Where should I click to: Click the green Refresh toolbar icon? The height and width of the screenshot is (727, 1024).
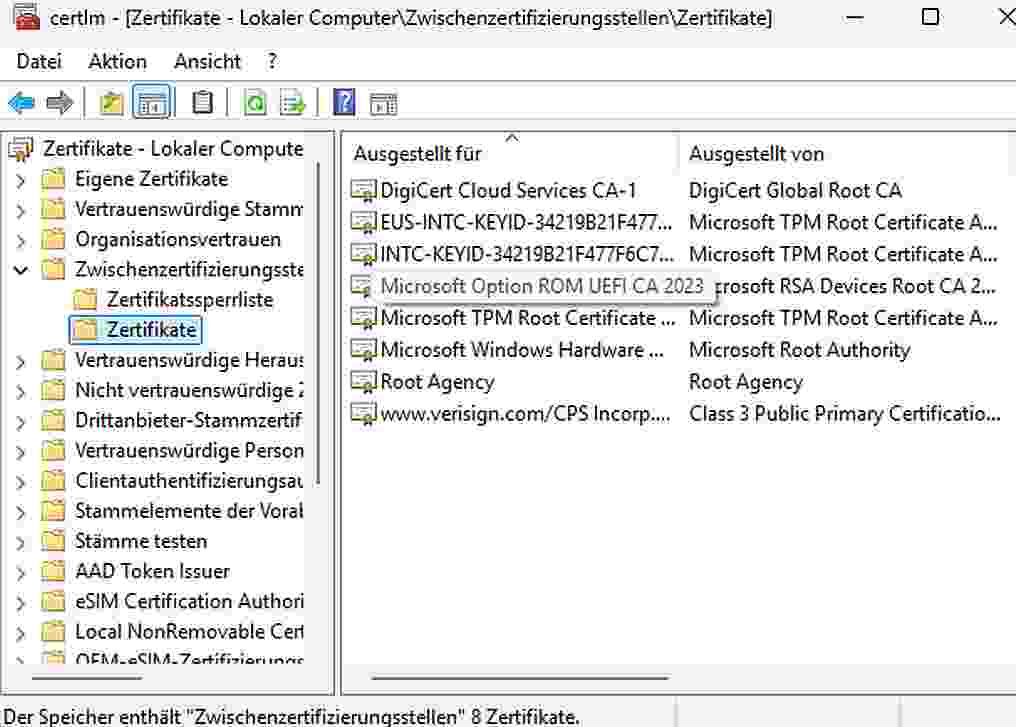255,103
